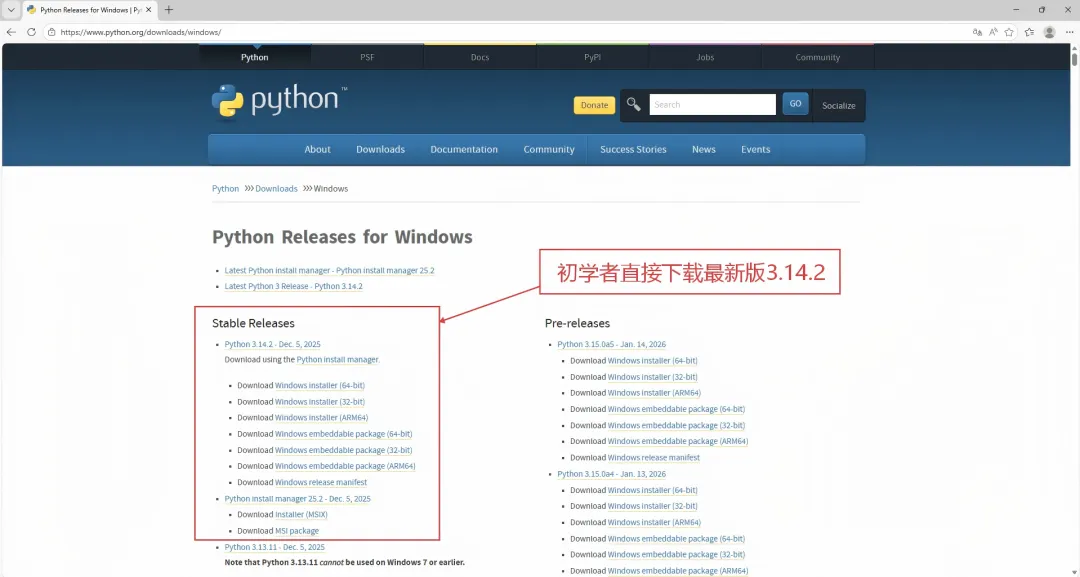Add page to favorites with star icon
Screen dimensions: 1080x577
point(1009,32)
